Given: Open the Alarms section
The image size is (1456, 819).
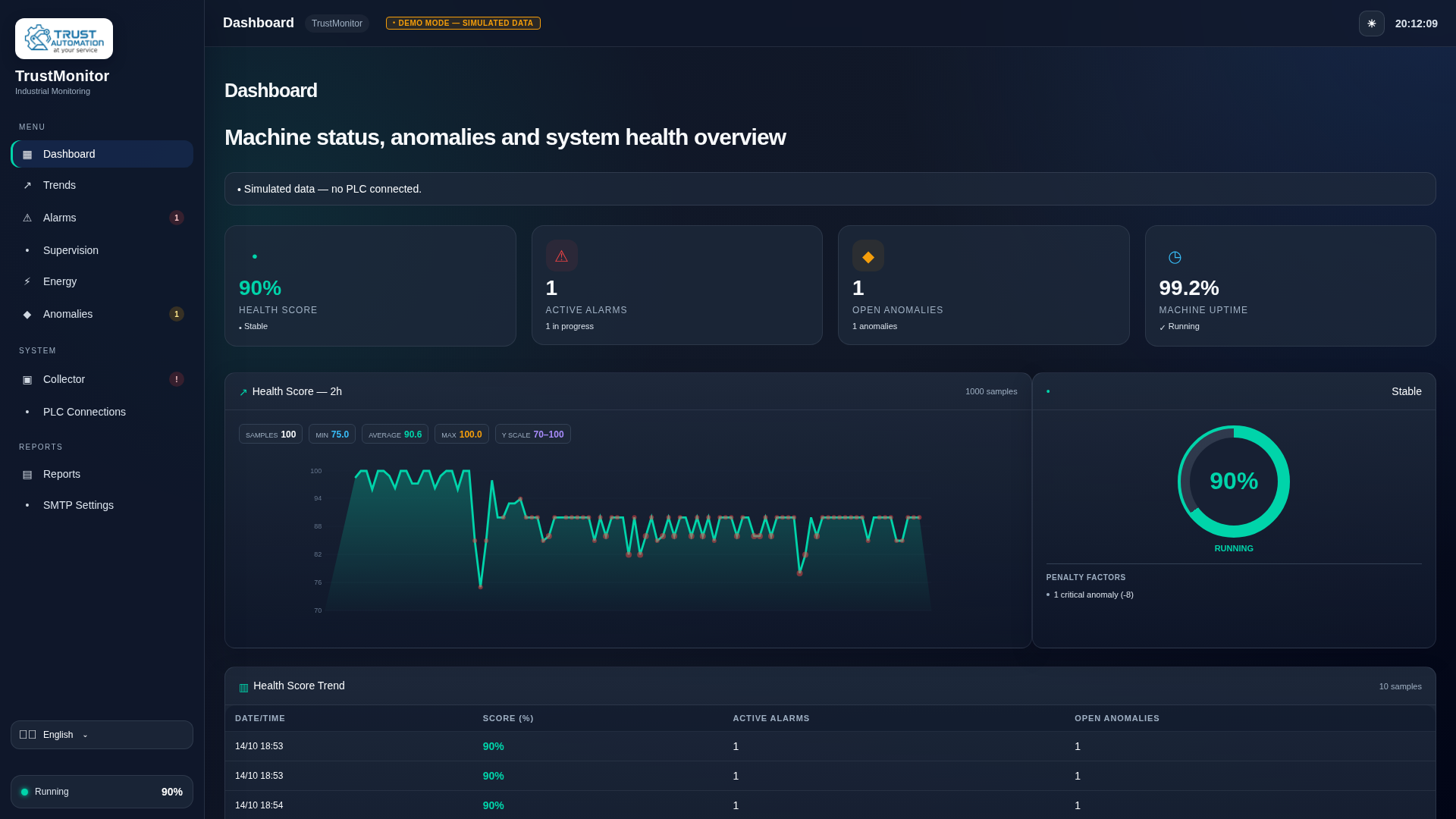Looking at the screenshot, I should point(102,218).
